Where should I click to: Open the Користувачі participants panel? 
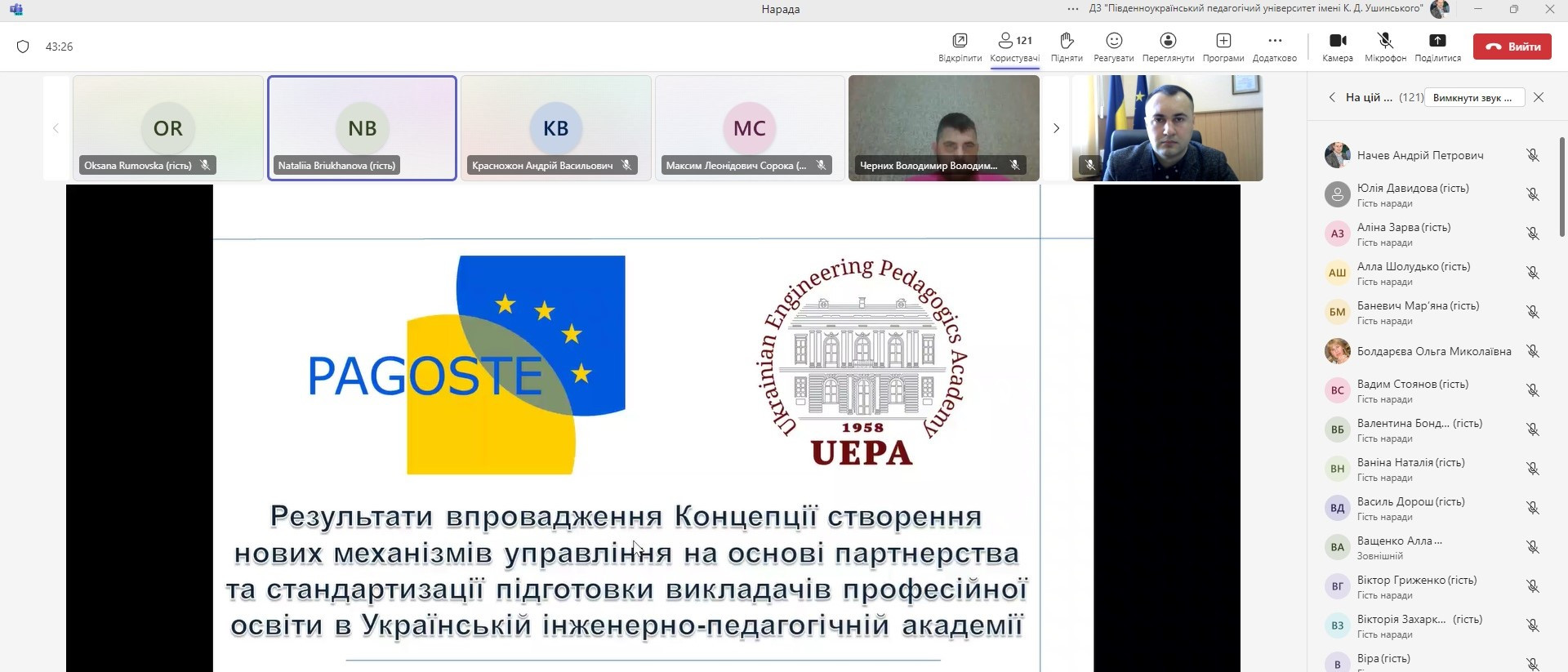pos(1014,47)
